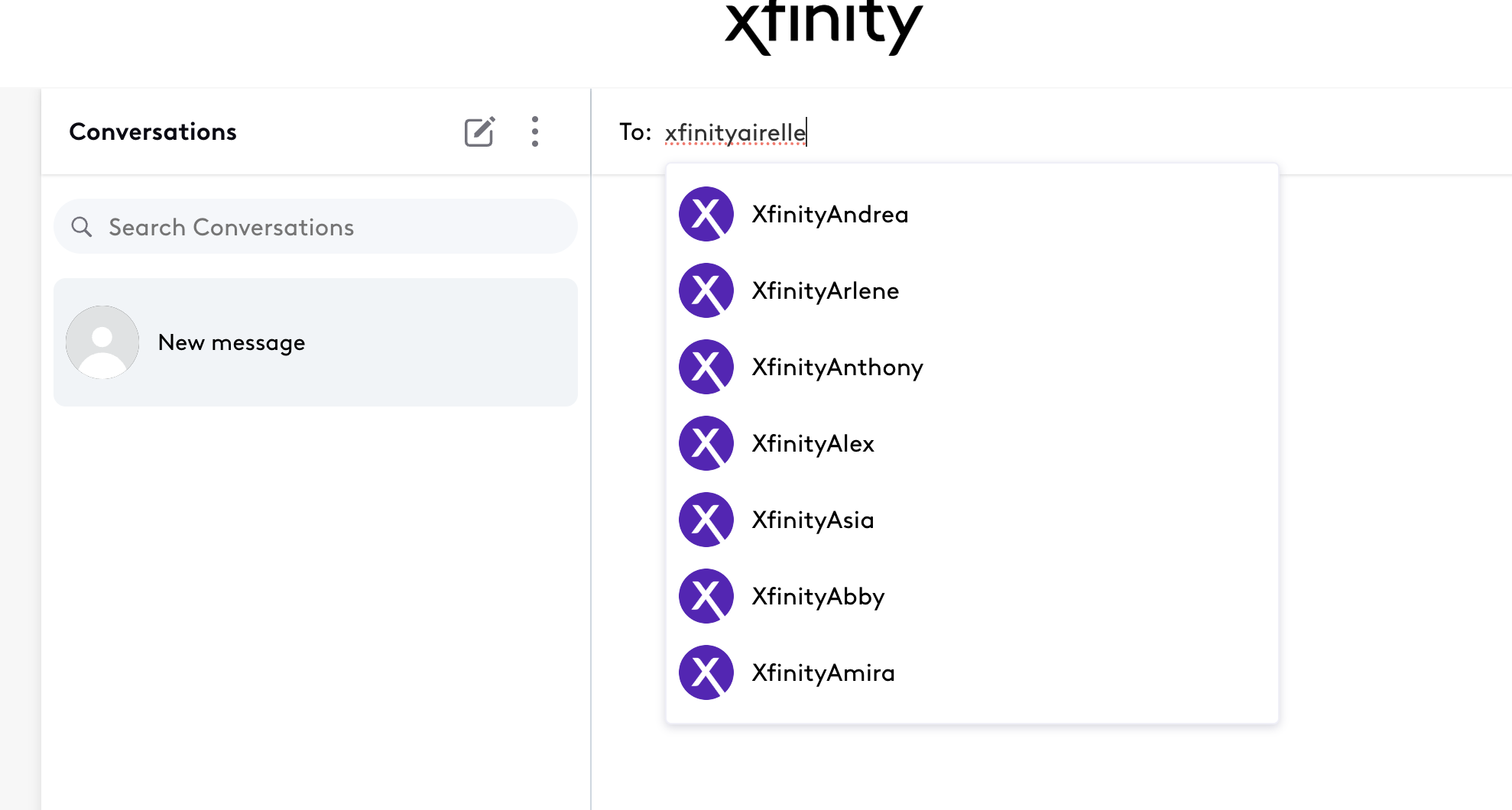Click the gray New message profile avatar
The image size is (1512, 810).
pos(102,342)
